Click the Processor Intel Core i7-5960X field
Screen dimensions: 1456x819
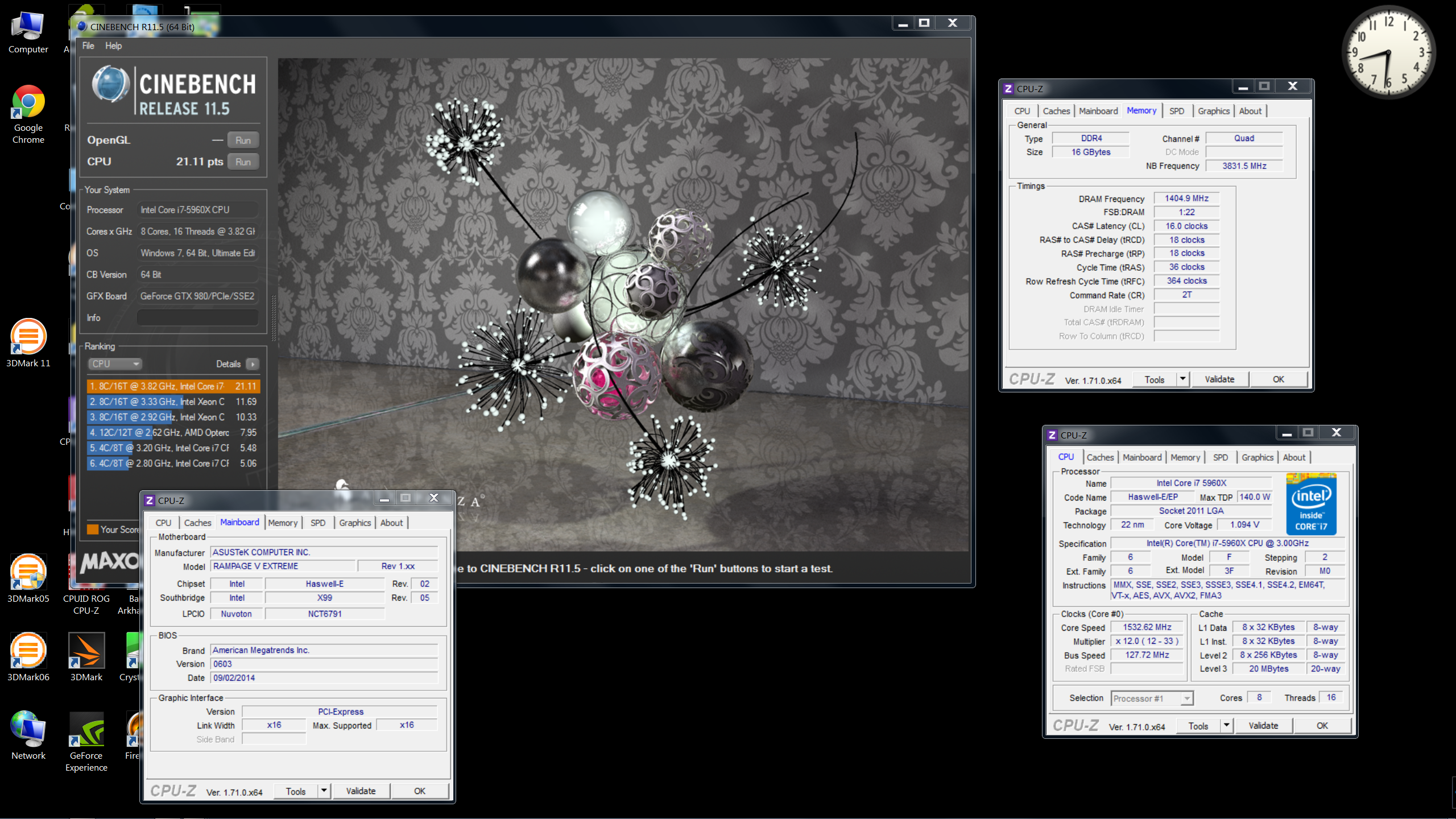198,210
